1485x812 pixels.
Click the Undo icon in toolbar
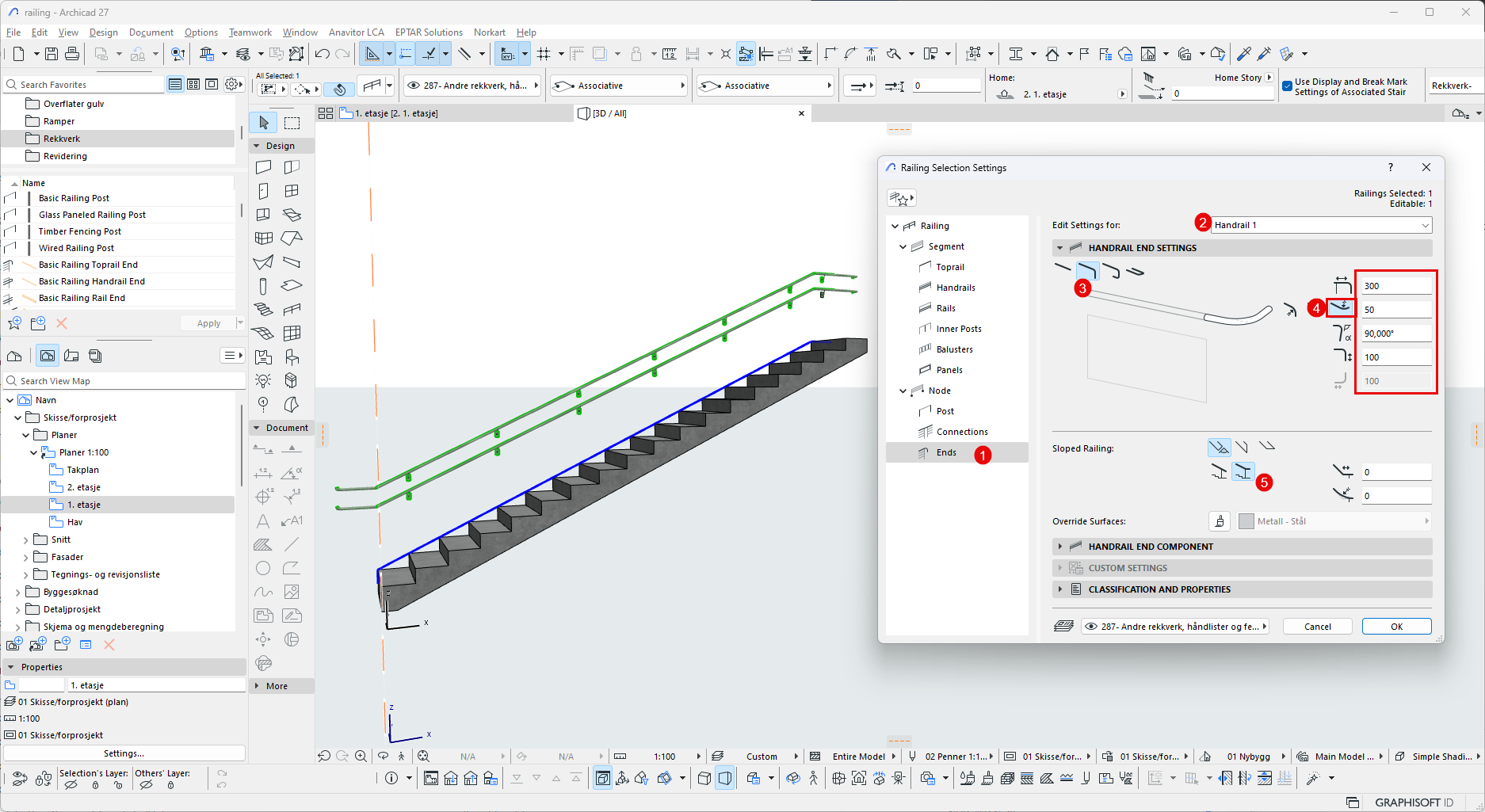(x=322, y=54)
